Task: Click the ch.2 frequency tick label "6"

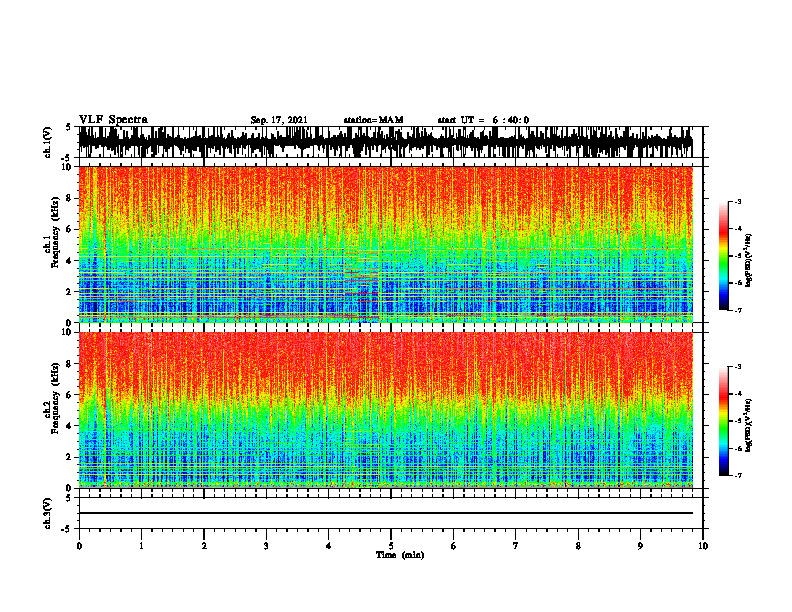Action: tap(70, 395)
